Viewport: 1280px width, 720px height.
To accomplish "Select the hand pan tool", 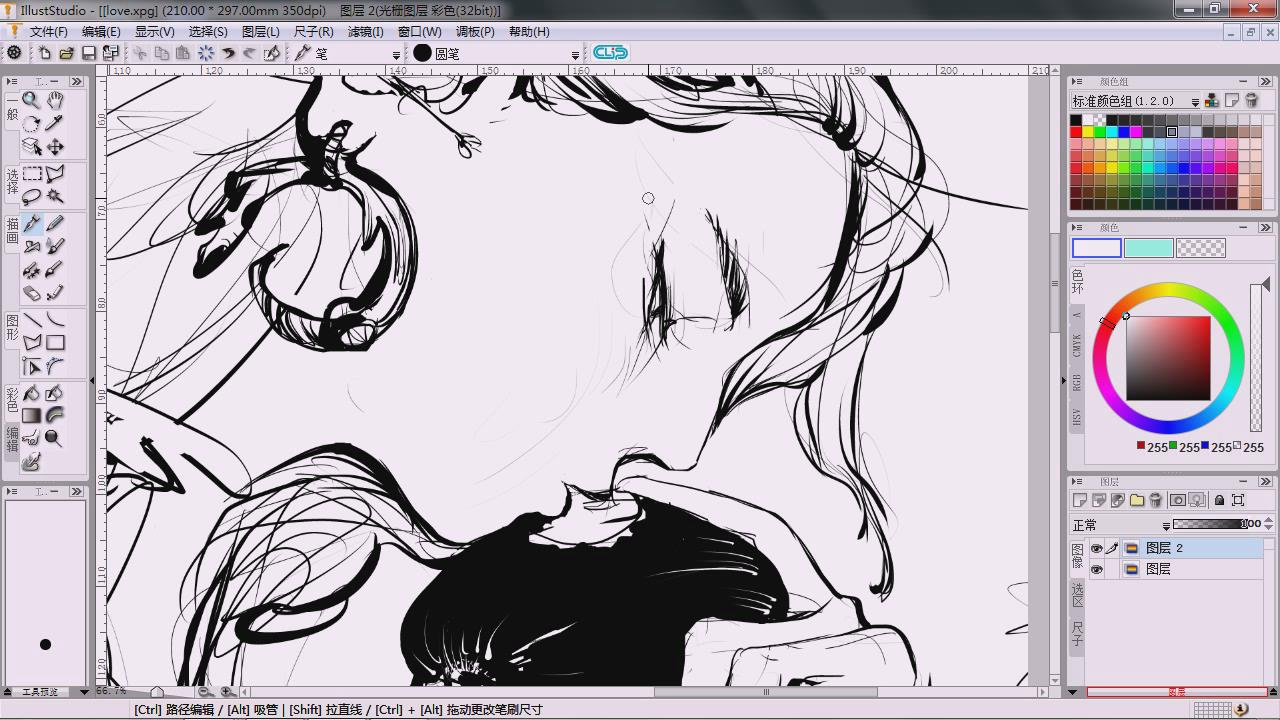I will pyautogui.click(x=55, y=100).
